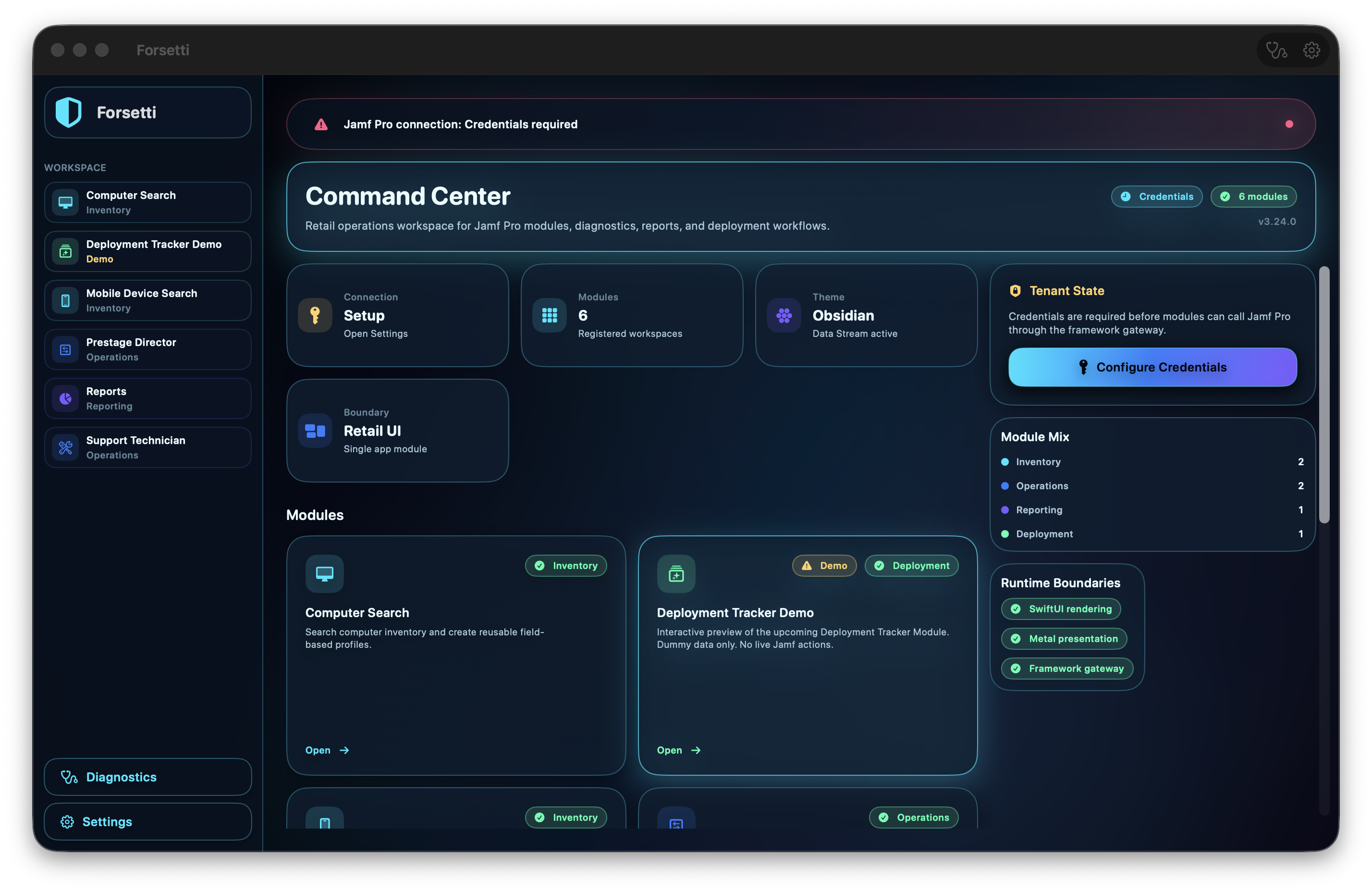Click the 6 modules status badge
1372x892 pixels.
tap(1253, 197)
